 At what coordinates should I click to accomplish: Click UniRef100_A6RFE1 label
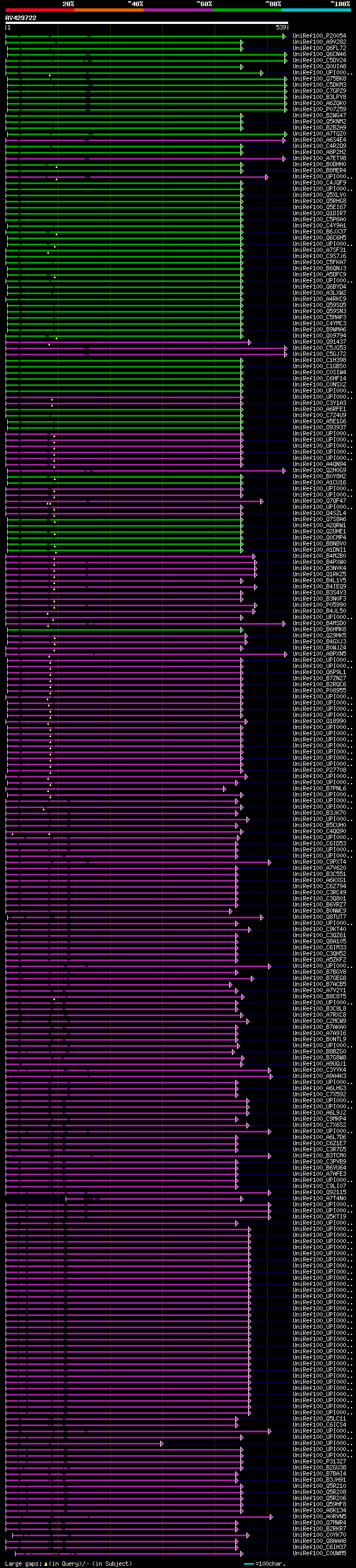(x=319, y=408)
